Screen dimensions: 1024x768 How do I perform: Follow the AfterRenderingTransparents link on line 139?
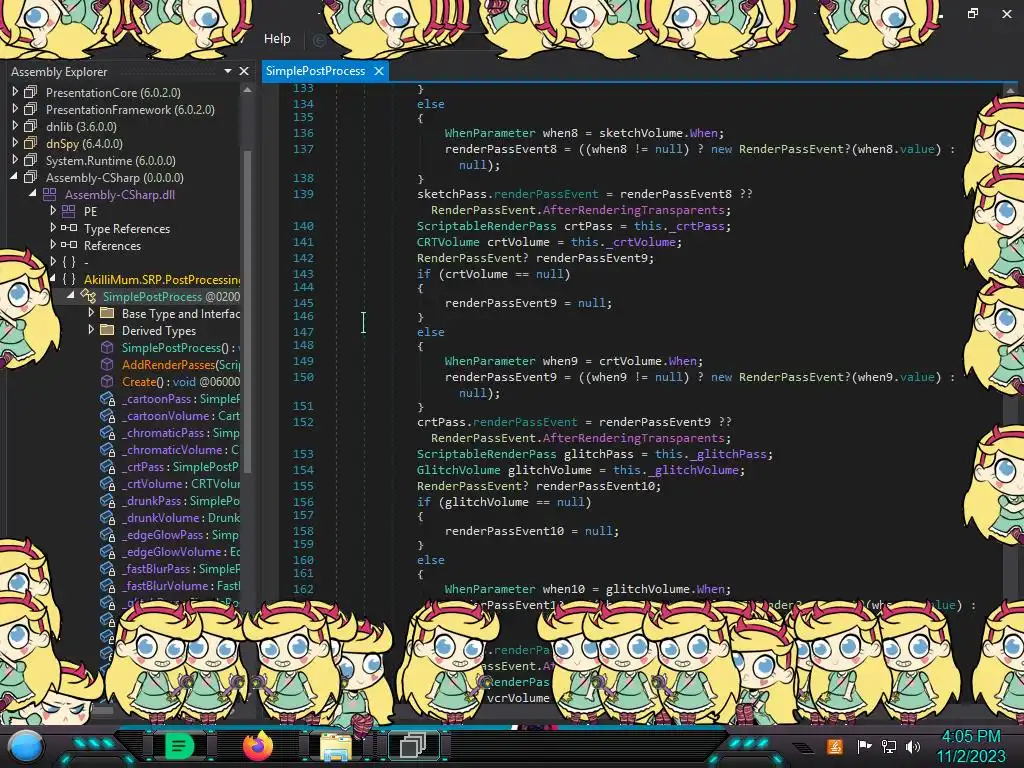pos(633,210)
